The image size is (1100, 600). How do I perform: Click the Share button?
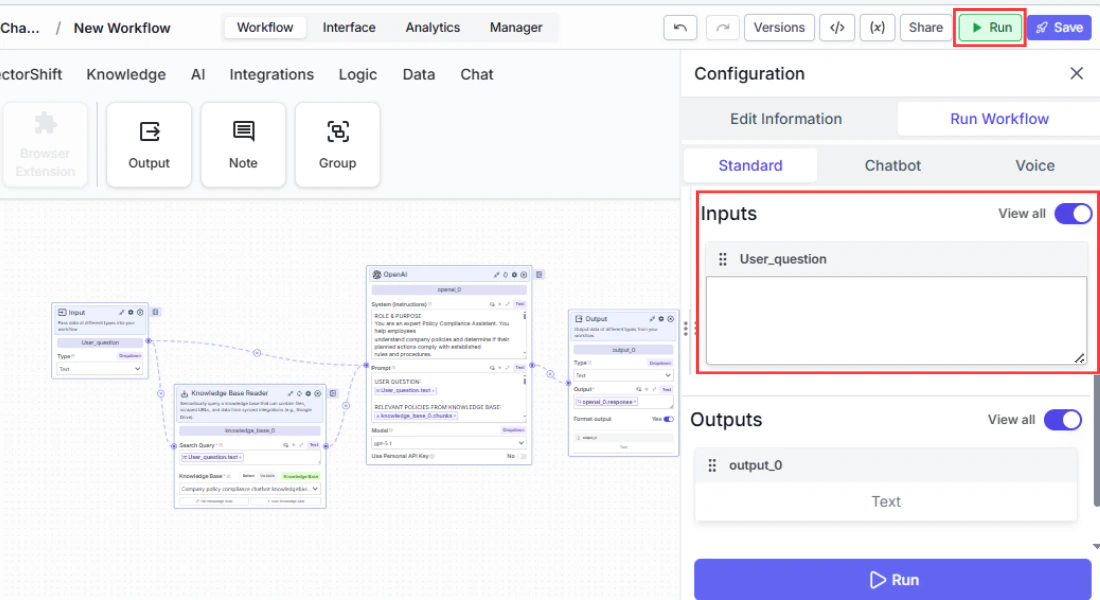coord(925,28)
